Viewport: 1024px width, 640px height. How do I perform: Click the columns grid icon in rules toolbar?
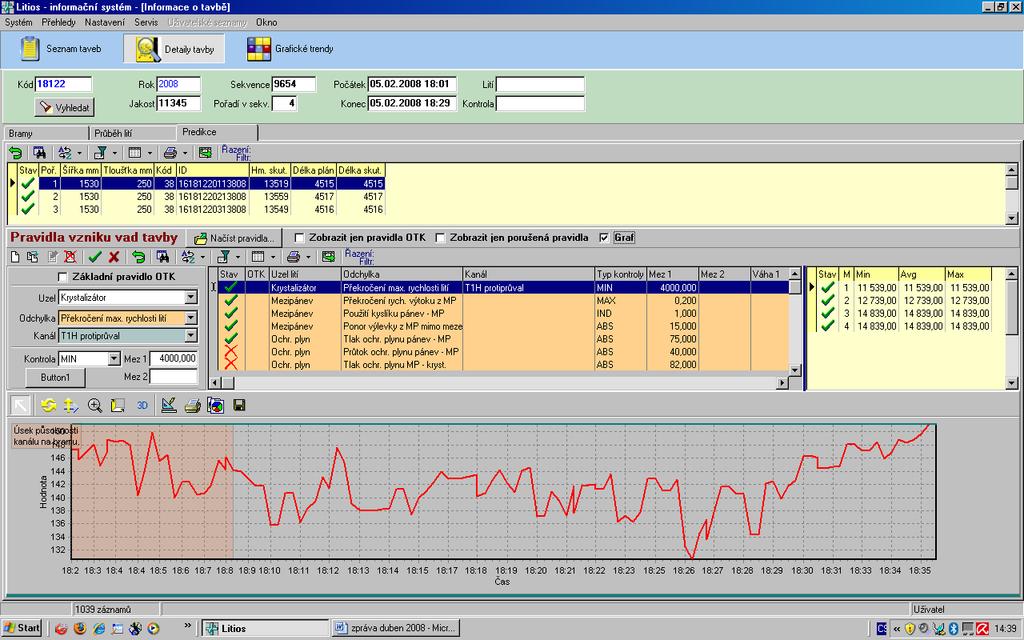[x=258, y=257]
